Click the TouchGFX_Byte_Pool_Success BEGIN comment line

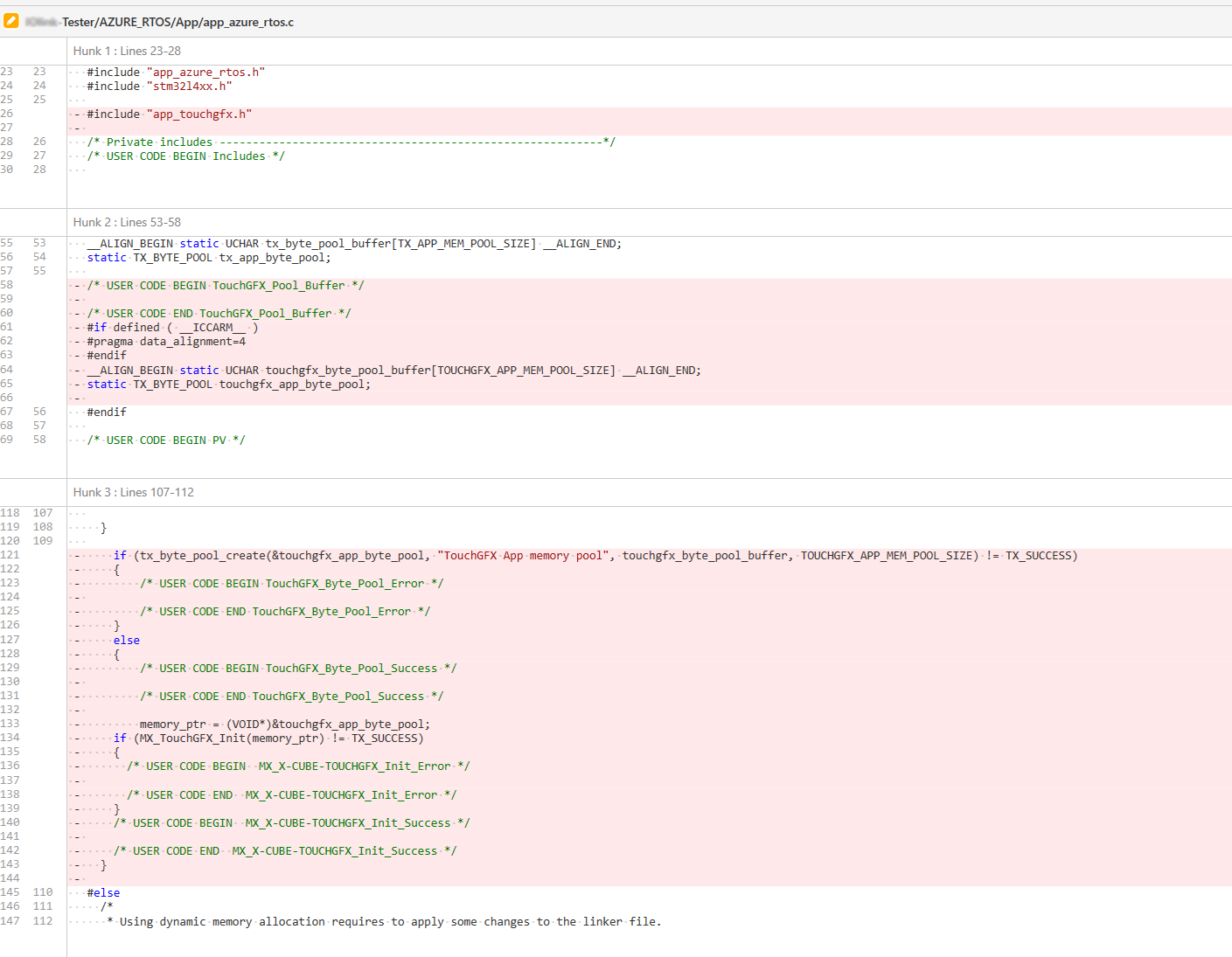tap(297, 669)
